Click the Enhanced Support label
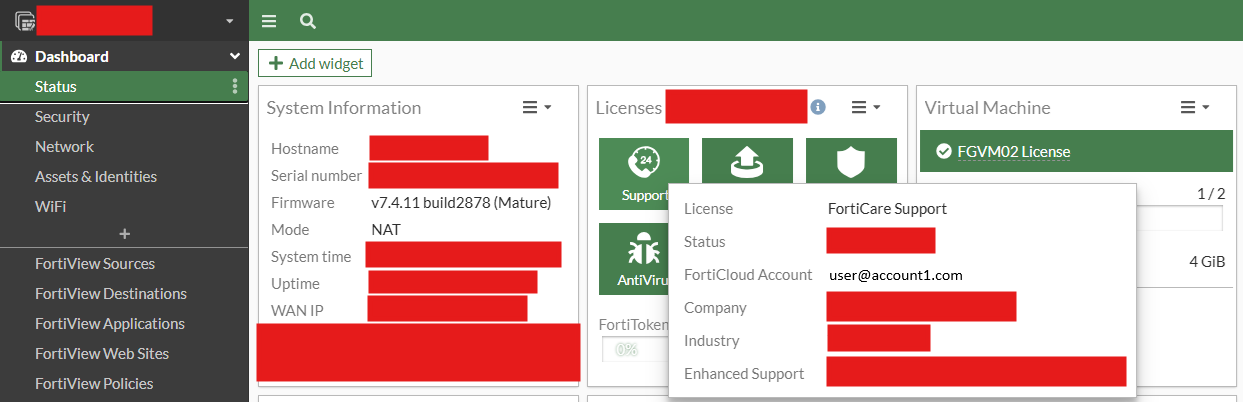1243x402 pixels. click(744, 374)
